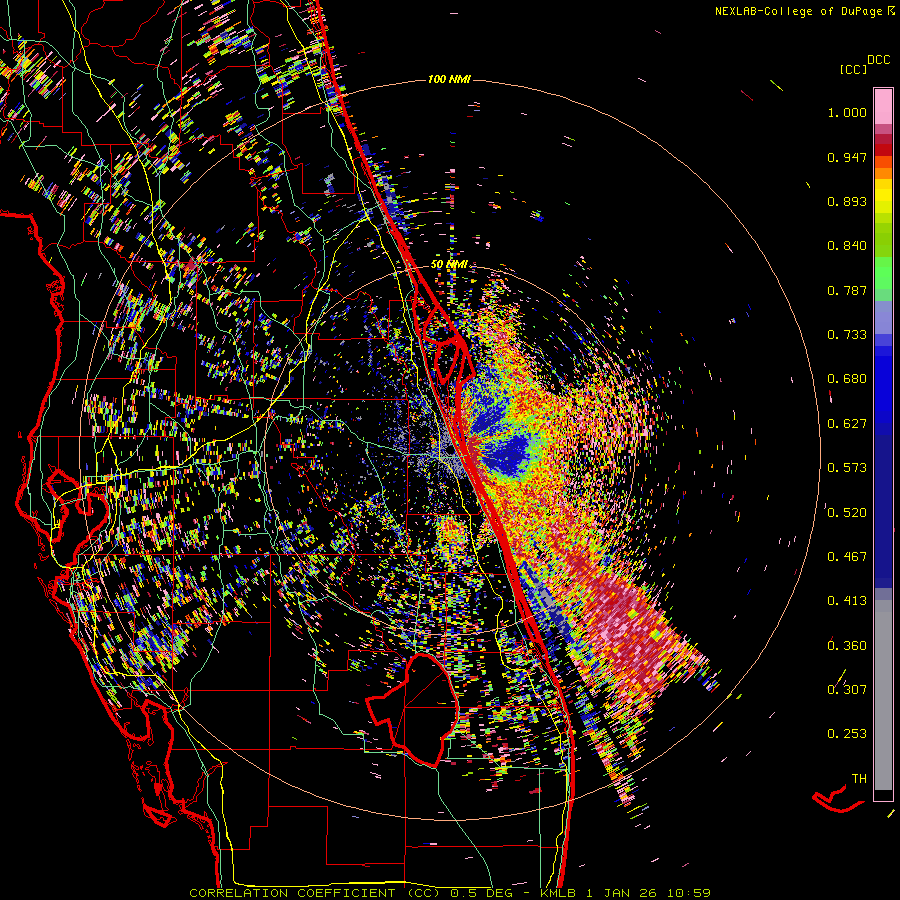900x900 pixels.
Task: Click the 1.000 value on the color scale
Action: tap(847, 112)
